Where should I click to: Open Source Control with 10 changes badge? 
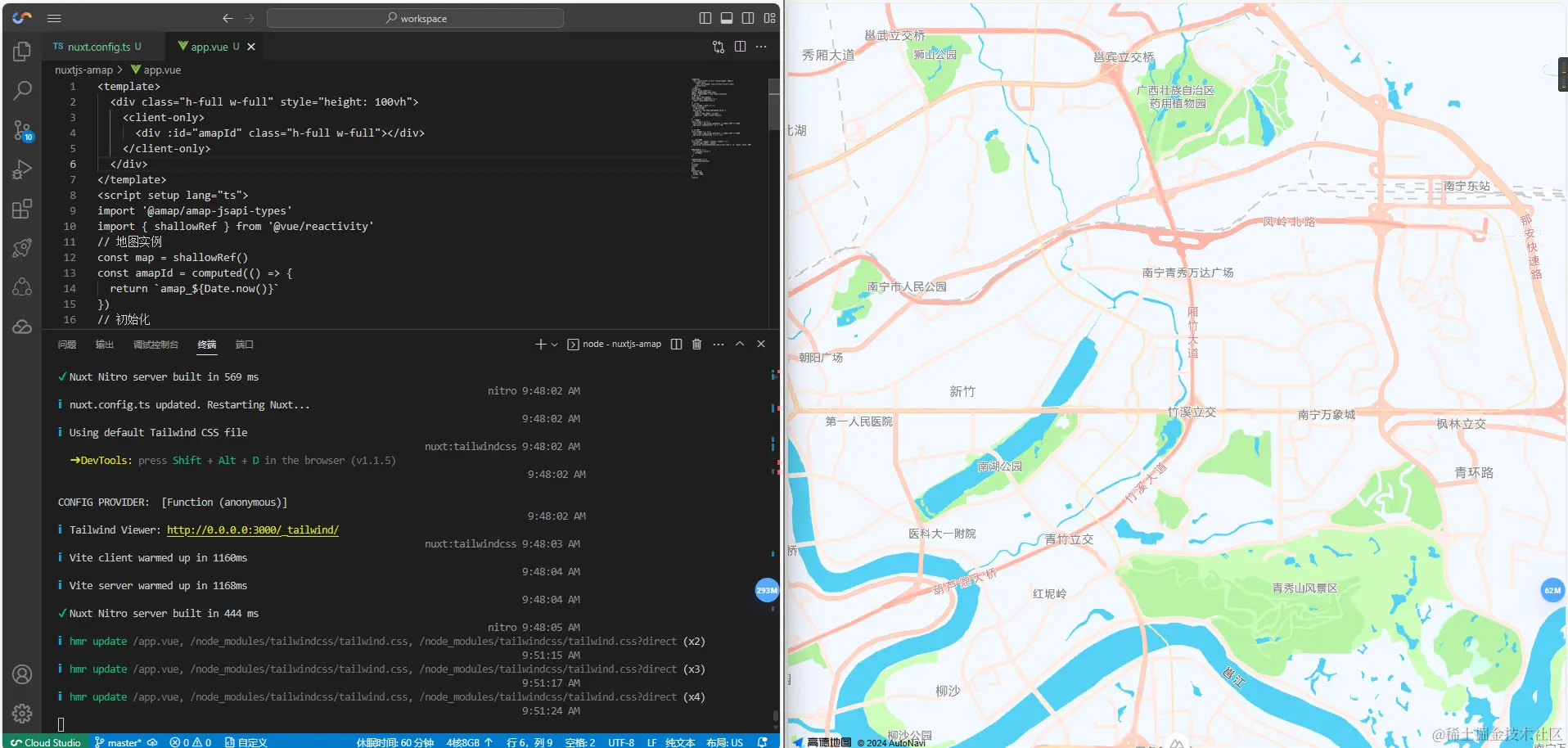(x=22, y=130)
